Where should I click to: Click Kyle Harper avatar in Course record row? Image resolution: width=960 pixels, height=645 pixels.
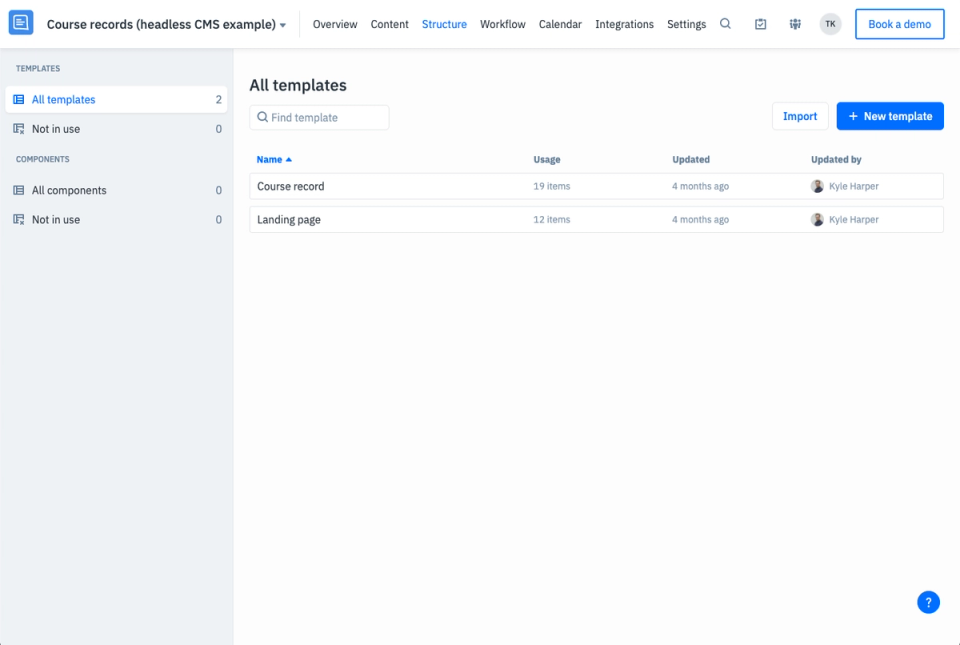pyautogui.click(x=817, y=186)
